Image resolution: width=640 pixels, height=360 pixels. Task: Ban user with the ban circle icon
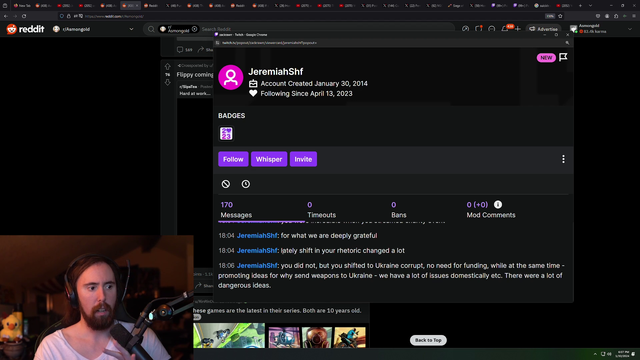click(x=226, y=184)
